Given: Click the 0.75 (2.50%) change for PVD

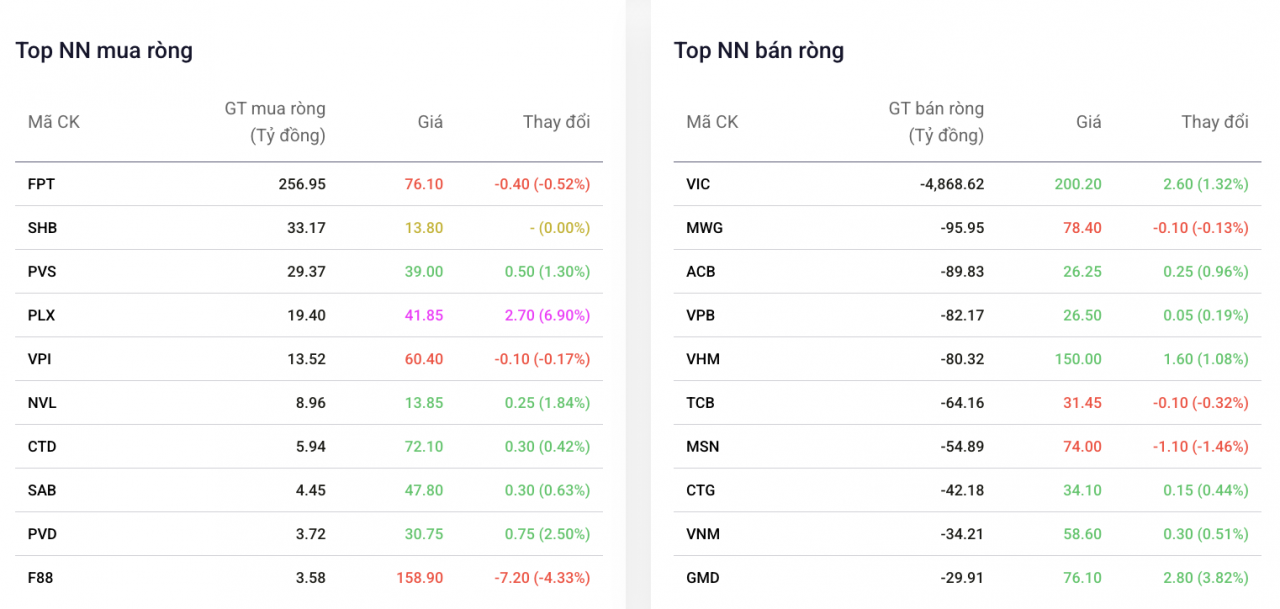Looking at the screenshot, I should tap(546, 534).
